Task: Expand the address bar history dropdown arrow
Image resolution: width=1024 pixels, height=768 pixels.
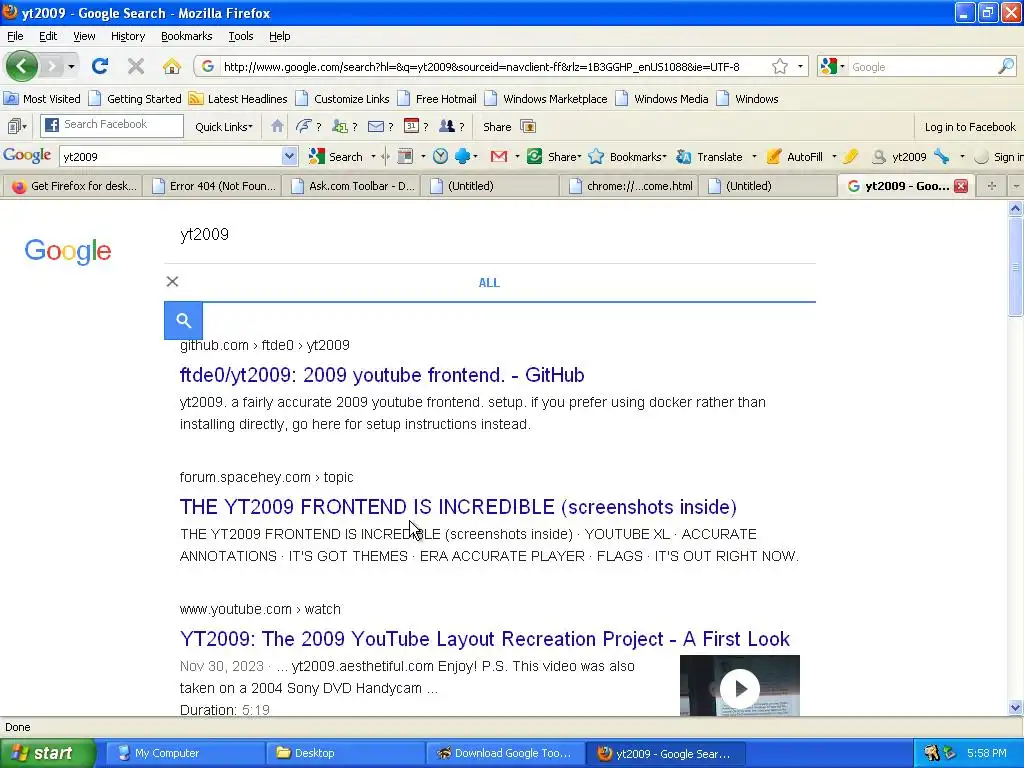Action: 800,66
